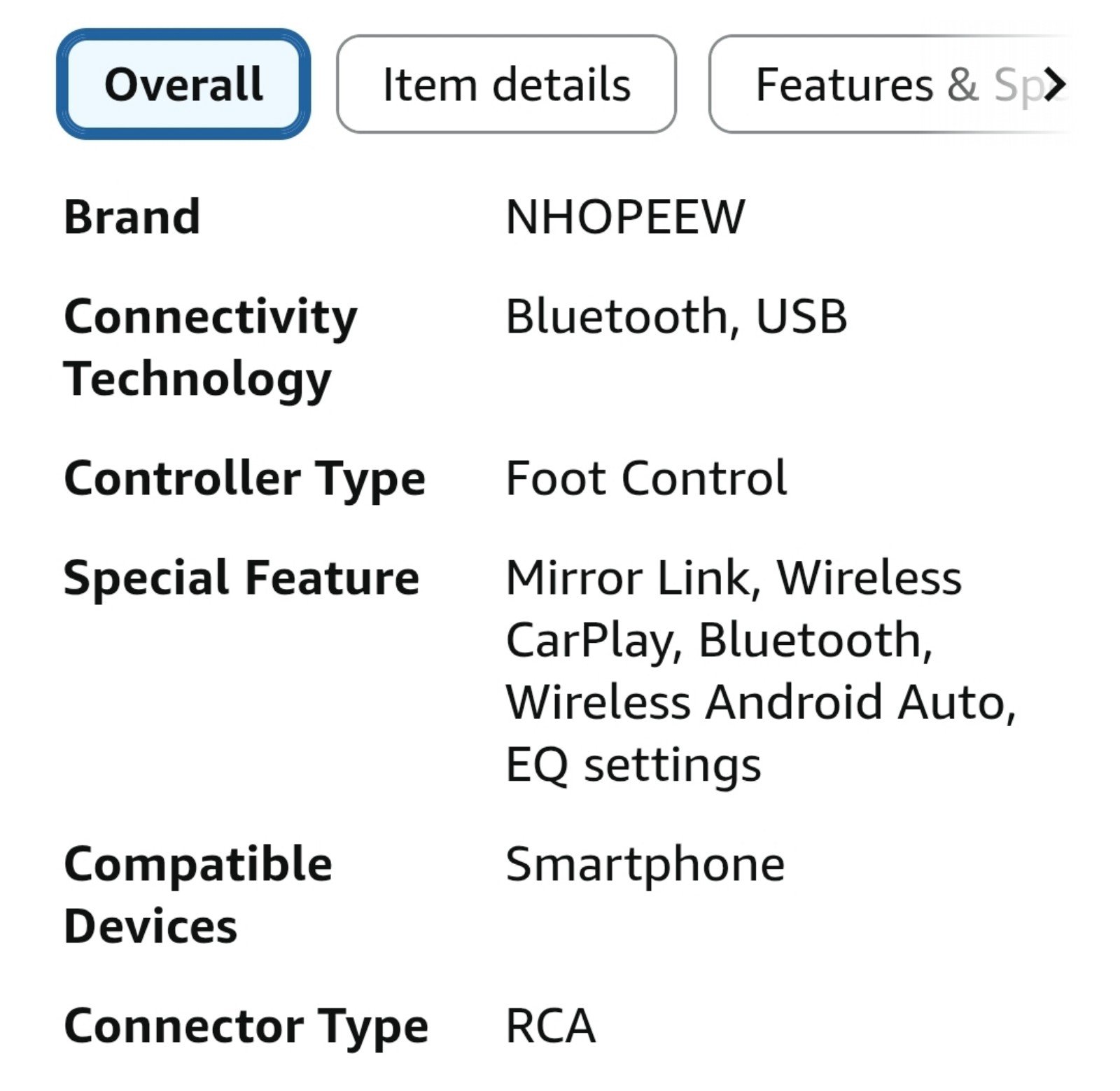Click the Special Feature label
This screenshot has width=1120, height=1091.
tap(241, 580)
